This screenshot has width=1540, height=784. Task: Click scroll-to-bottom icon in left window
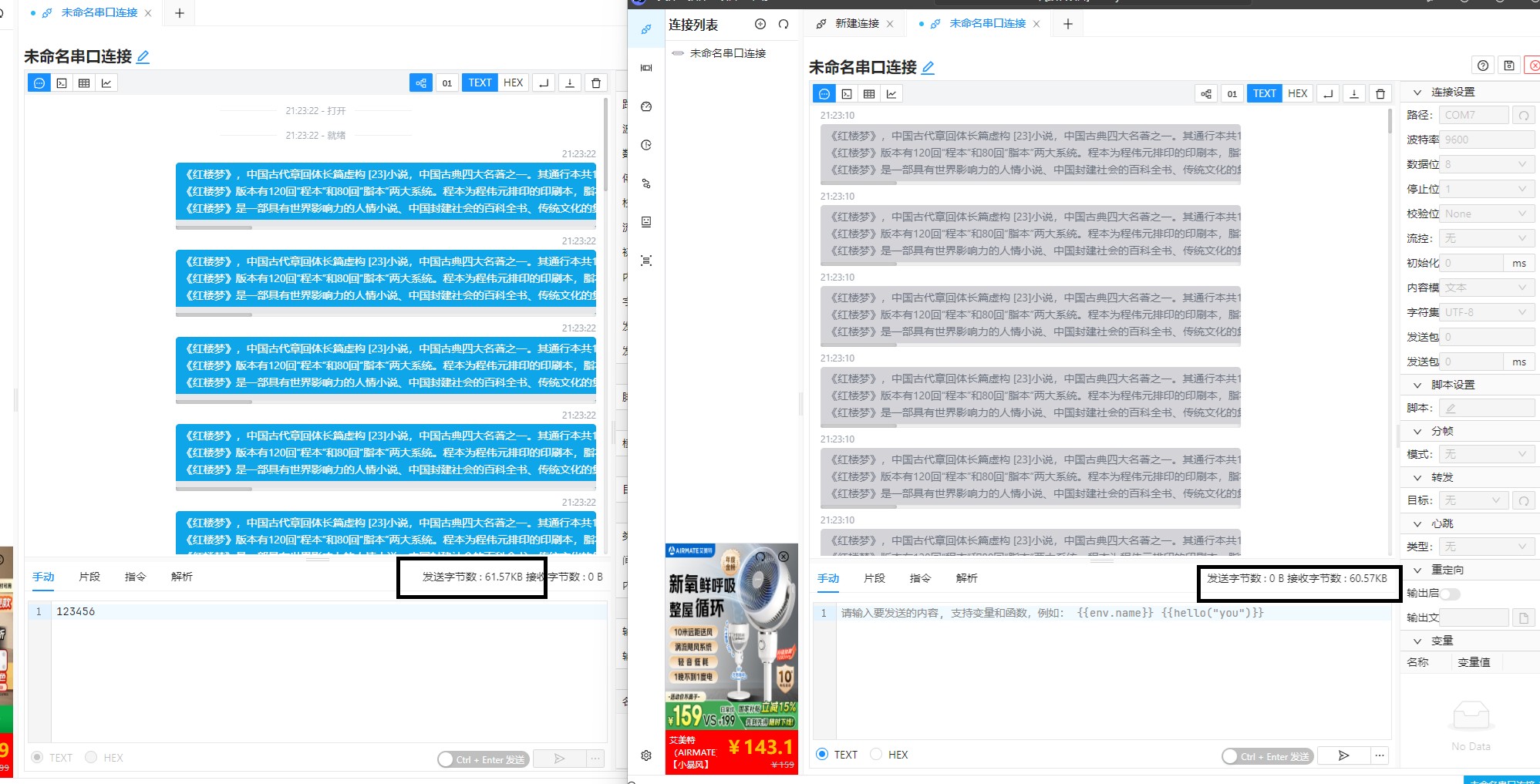(570, 83)
